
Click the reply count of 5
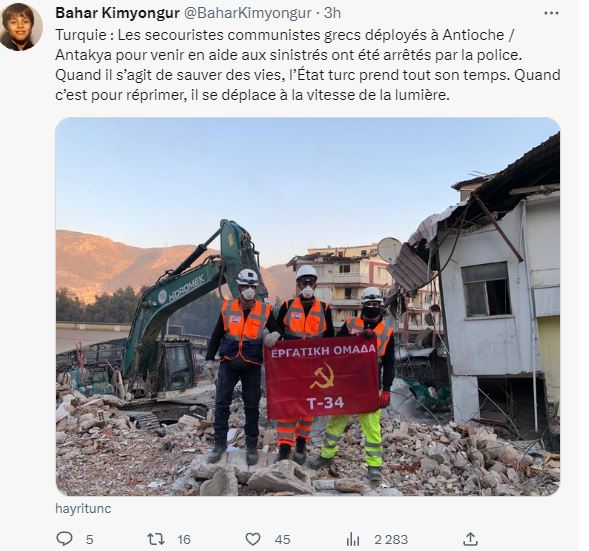(89, 539)
